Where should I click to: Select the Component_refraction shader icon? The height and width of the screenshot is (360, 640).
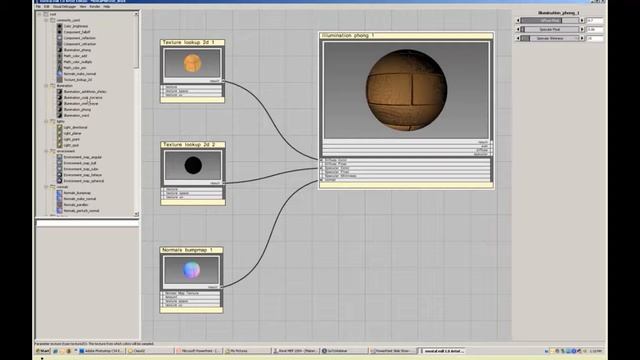tap(60, 44)
